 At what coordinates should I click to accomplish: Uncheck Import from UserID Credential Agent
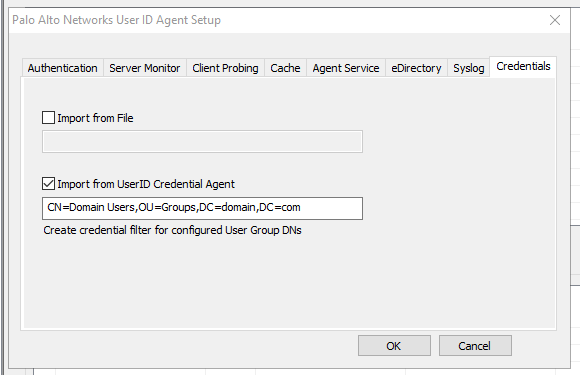point(48,183)
